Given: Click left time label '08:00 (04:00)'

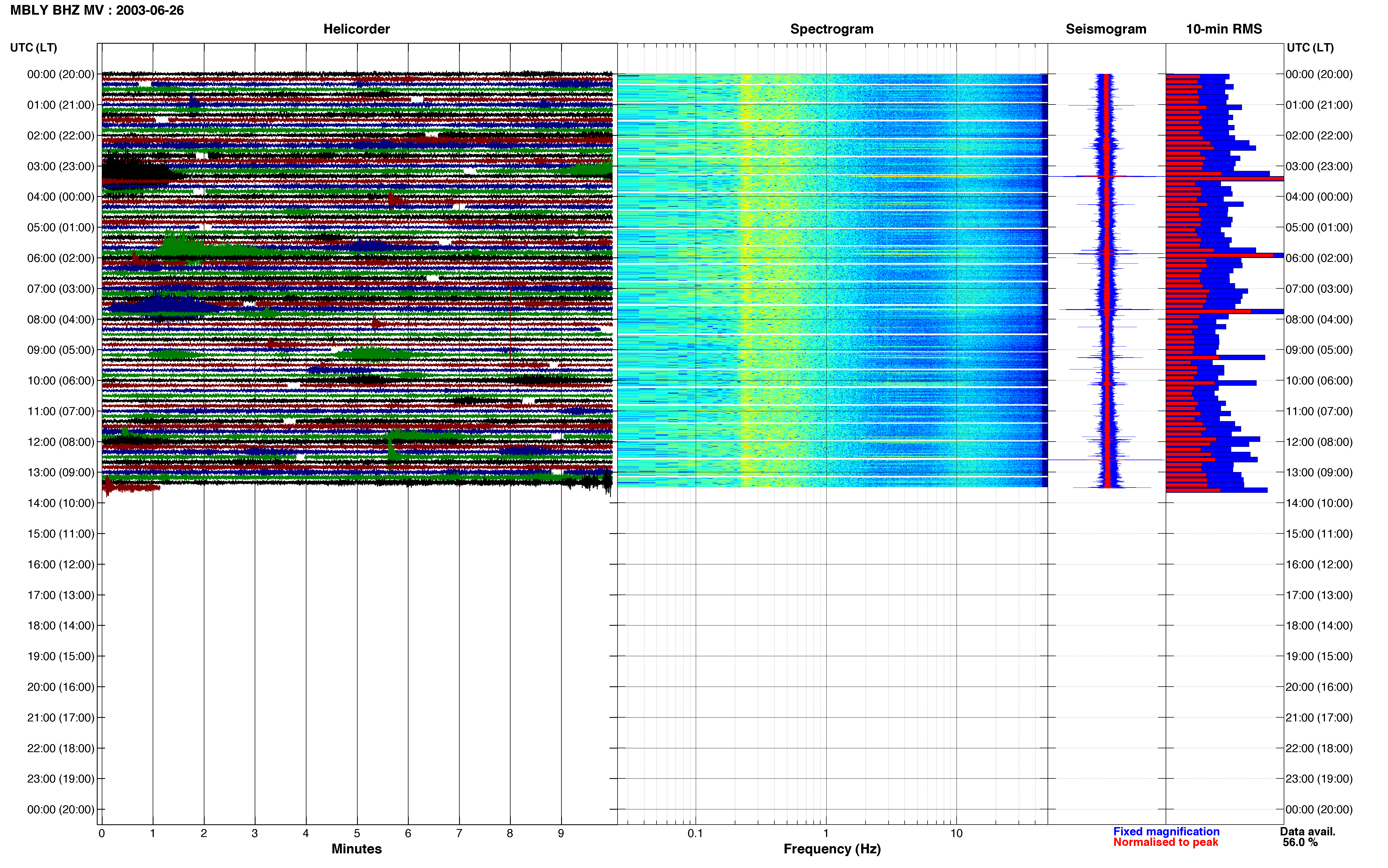Looking at the screenshot, I should (61, 319).
